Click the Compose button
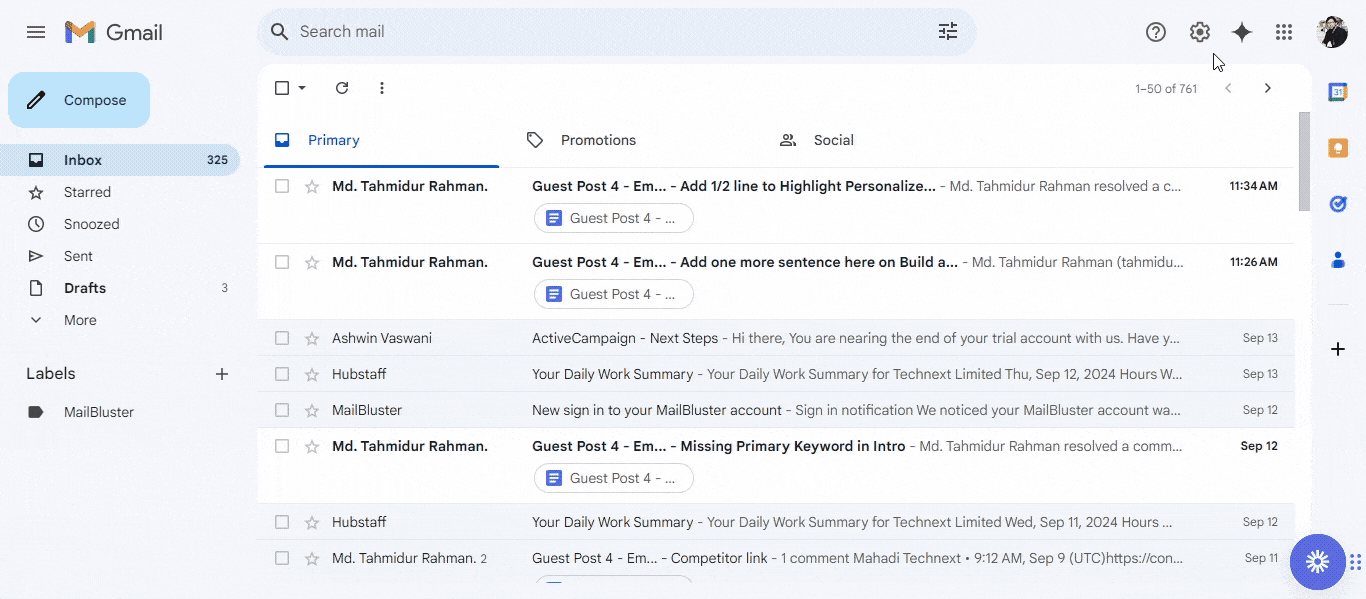 click(78, 100)
